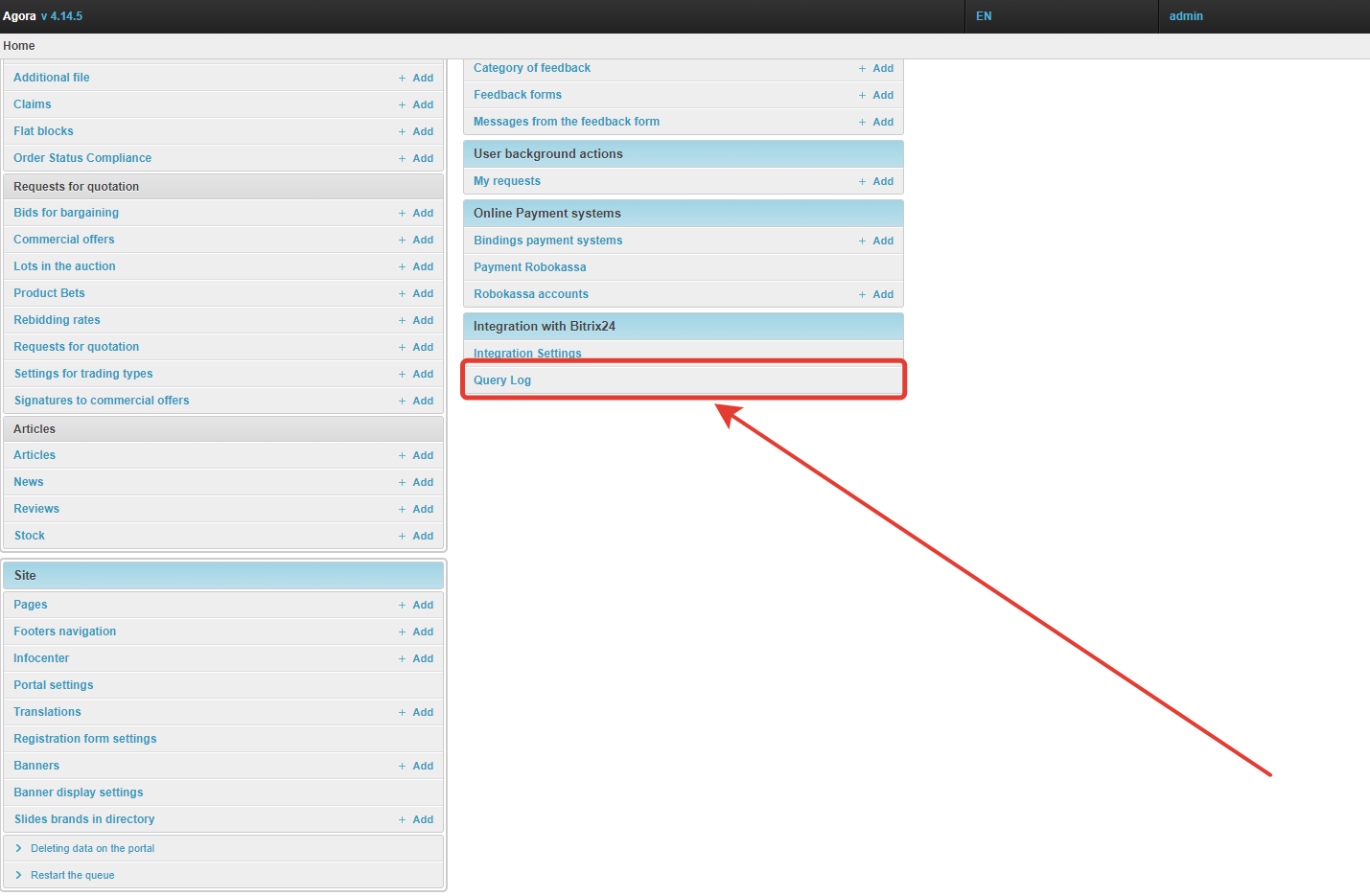
Task: Expand Deleting data on the portal
Action: click(x=92, y=848)
